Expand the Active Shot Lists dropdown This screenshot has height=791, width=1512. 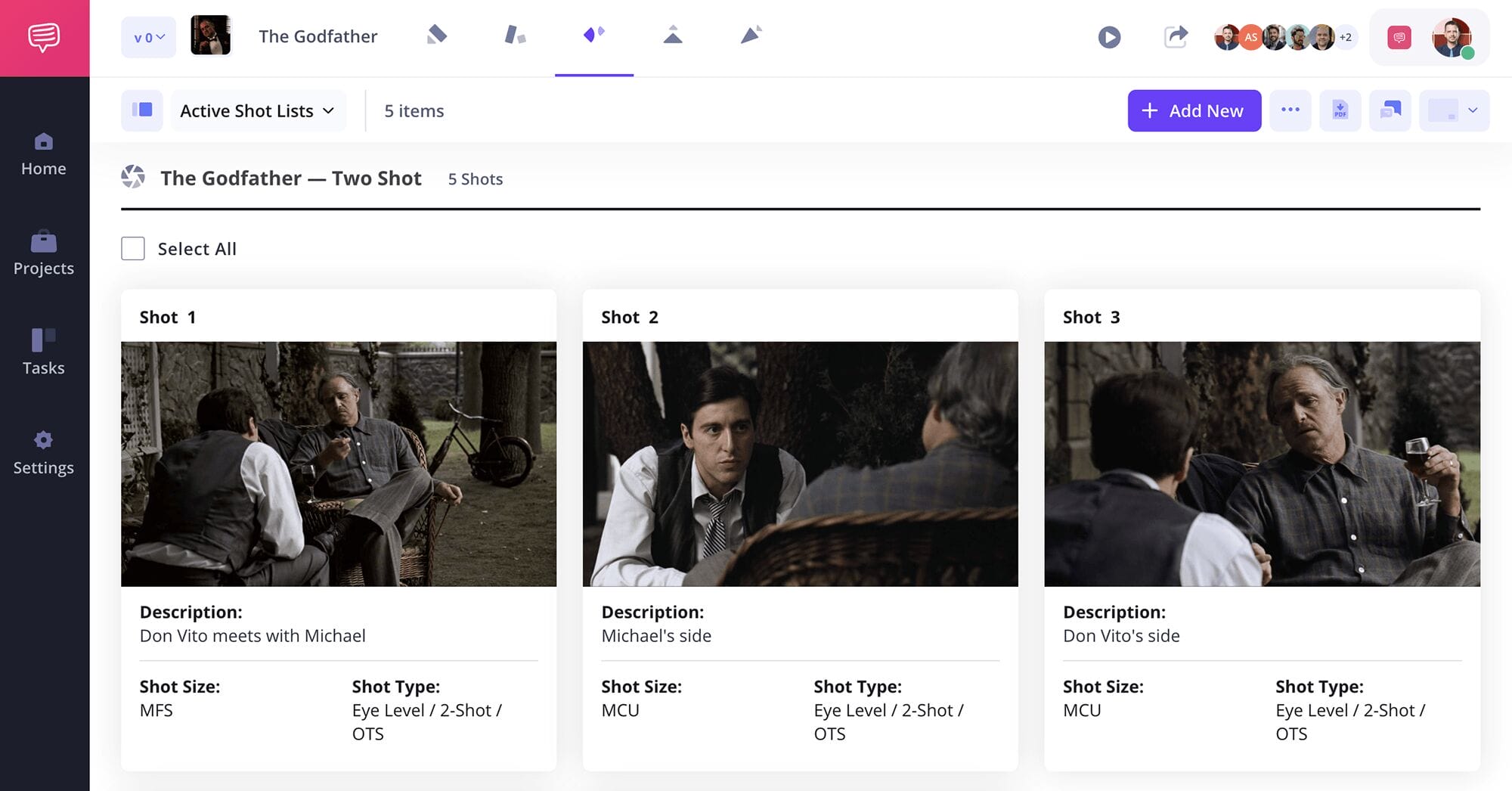click(x=258, y=110)
